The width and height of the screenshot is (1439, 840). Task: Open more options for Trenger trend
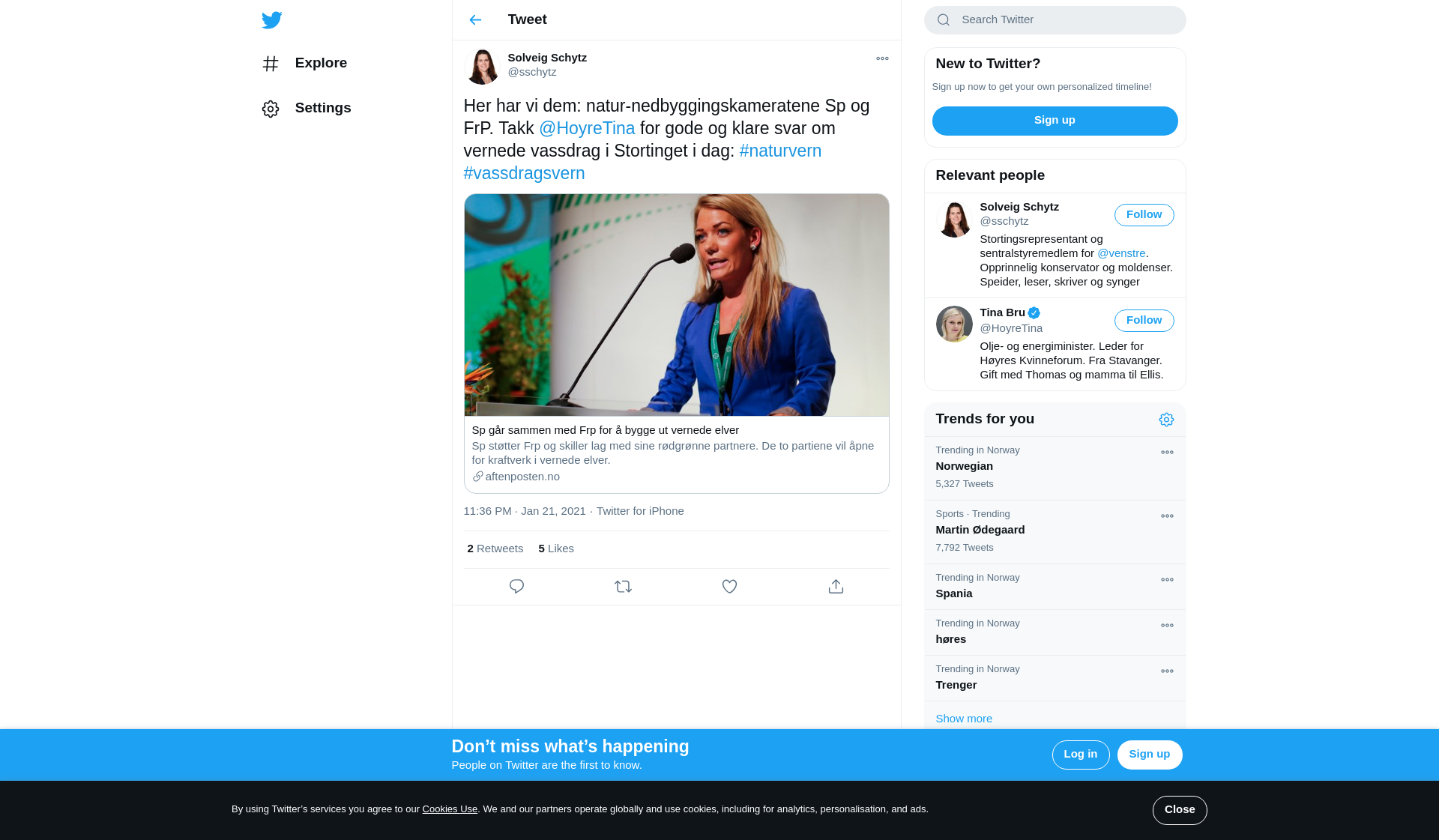pyautogui.click(x=1167, y=671)
